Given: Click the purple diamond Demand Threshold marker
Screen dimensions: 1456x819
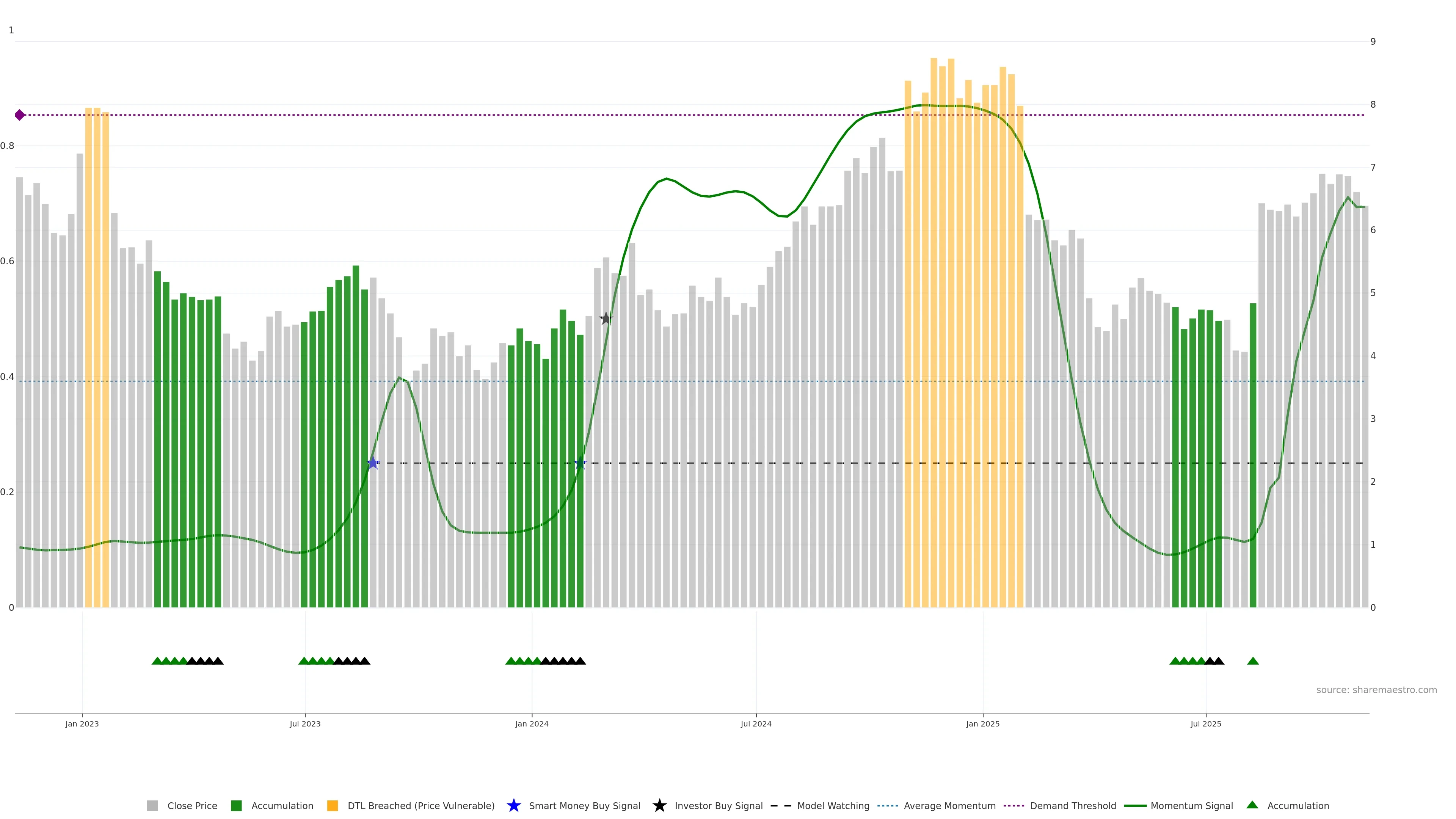Looking at the screenshot, I should [20, 115].
